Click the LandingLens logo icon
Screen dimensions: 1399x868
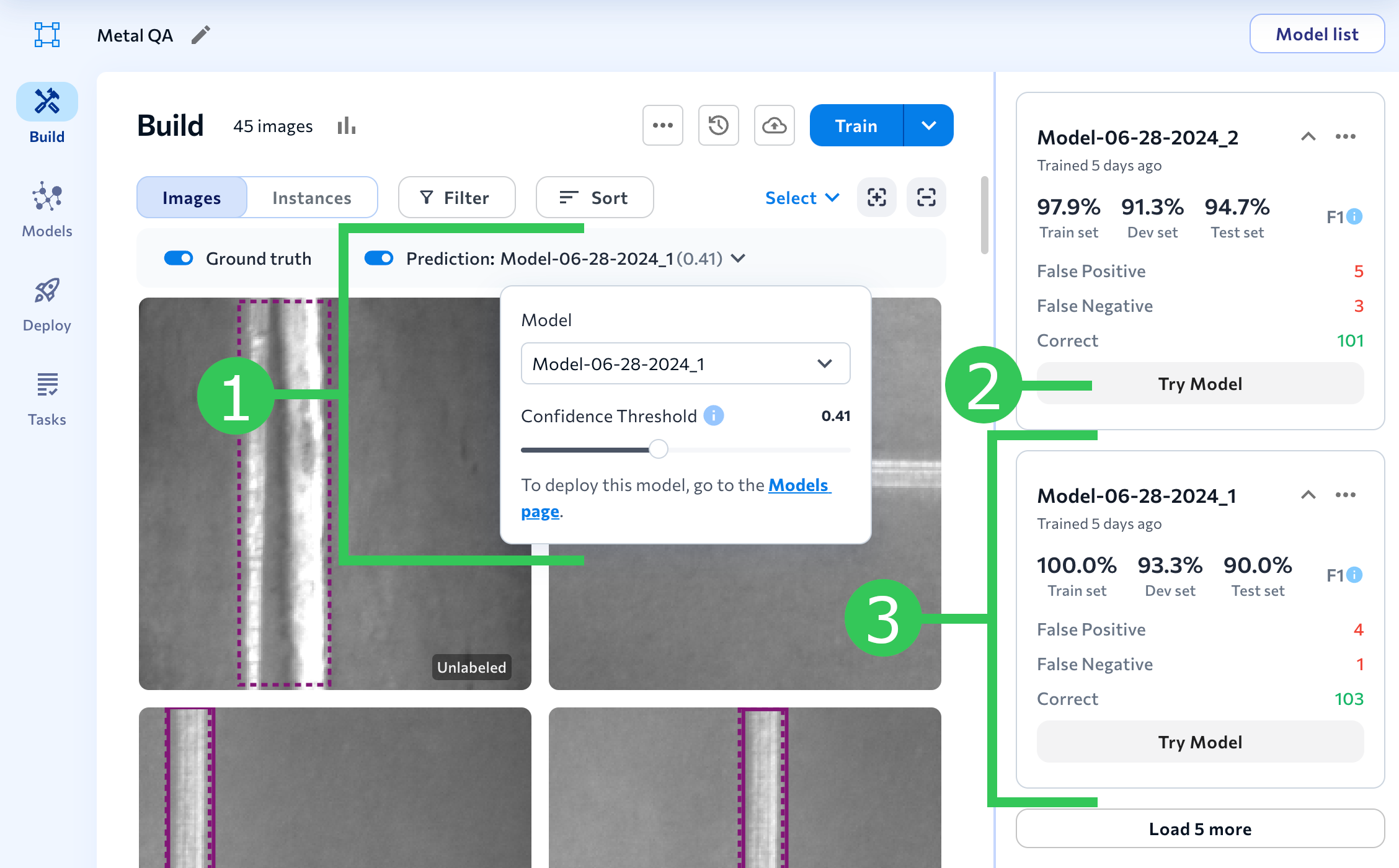tap(47, 35)
